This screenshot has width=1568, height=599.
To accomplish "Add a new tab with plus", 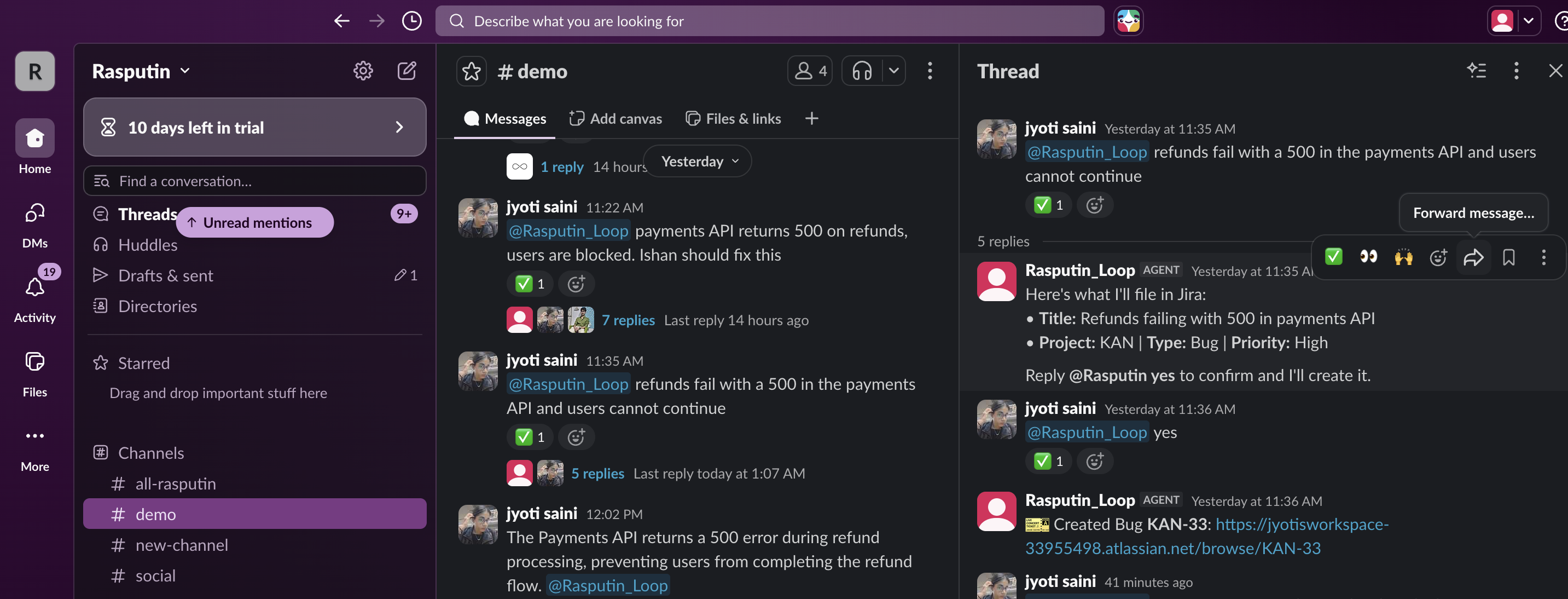I will (811, 118).
